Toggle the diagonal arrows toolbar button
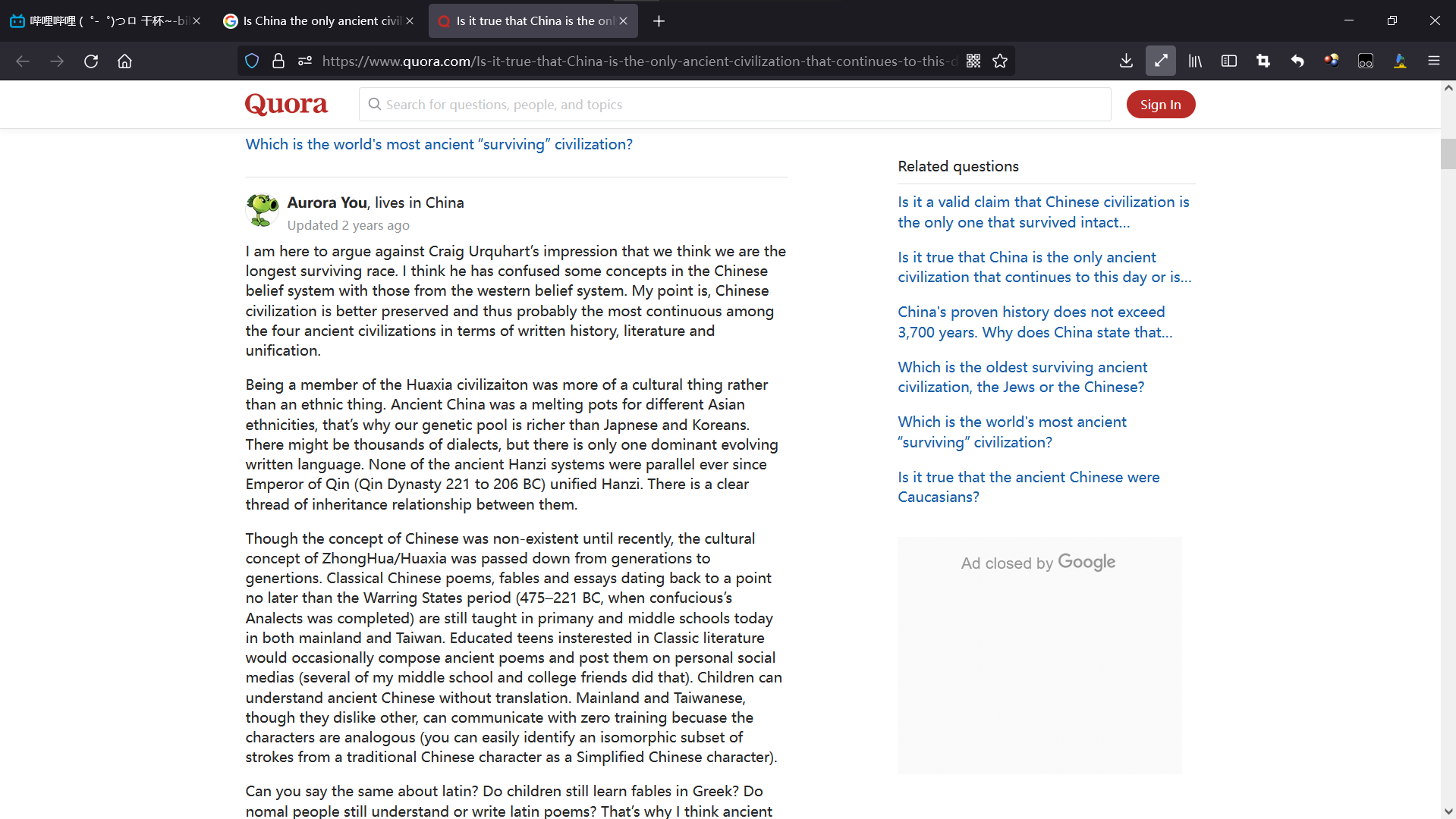The height and width of the screenshot is (819, 1456). coord(1161,61)
